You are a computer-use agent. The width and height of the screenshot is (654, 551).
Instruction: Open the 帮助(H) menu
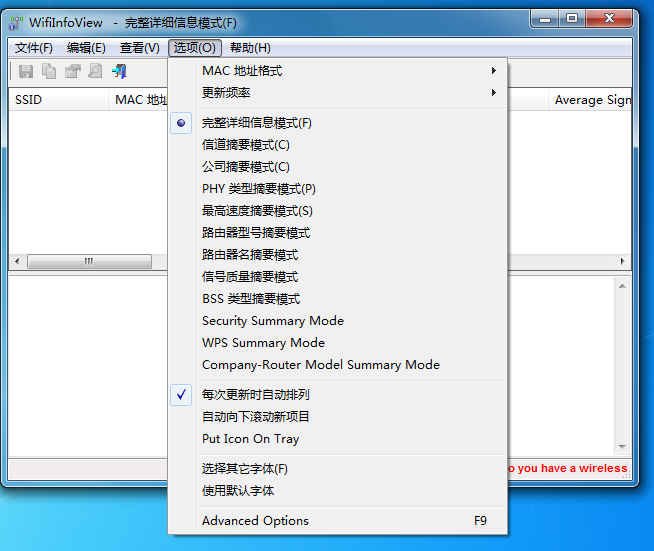[x=250, y=48]
